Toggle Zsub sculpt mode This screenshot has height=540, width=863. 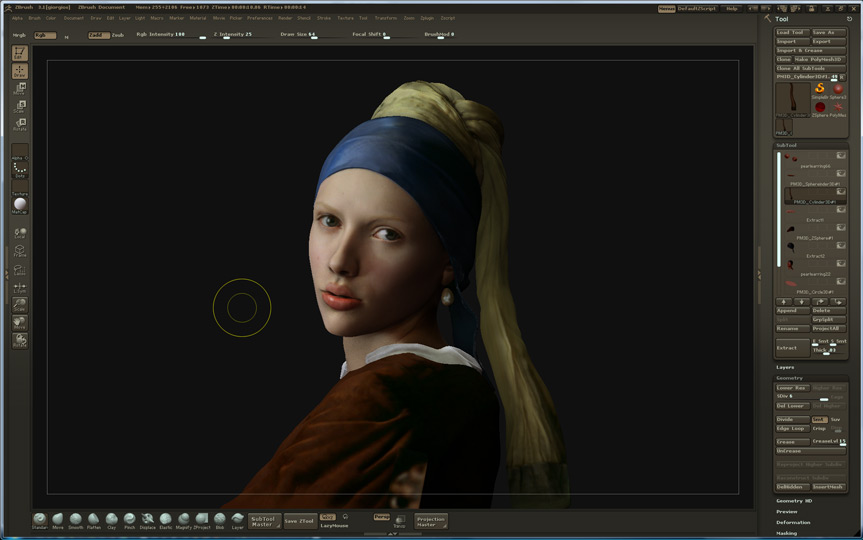(x=118, y=35)
